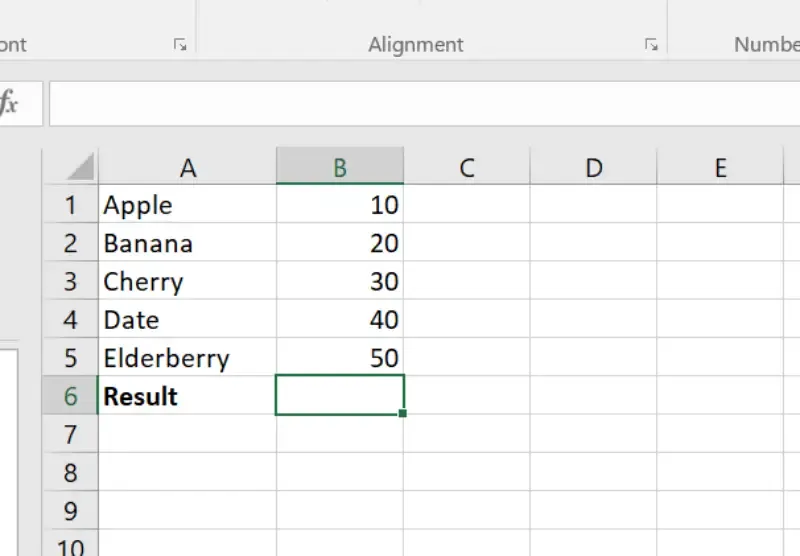Image resolution: width=800 pixels, height=556 pixels.
Task: Select column D header
Action: click(593, 168)
